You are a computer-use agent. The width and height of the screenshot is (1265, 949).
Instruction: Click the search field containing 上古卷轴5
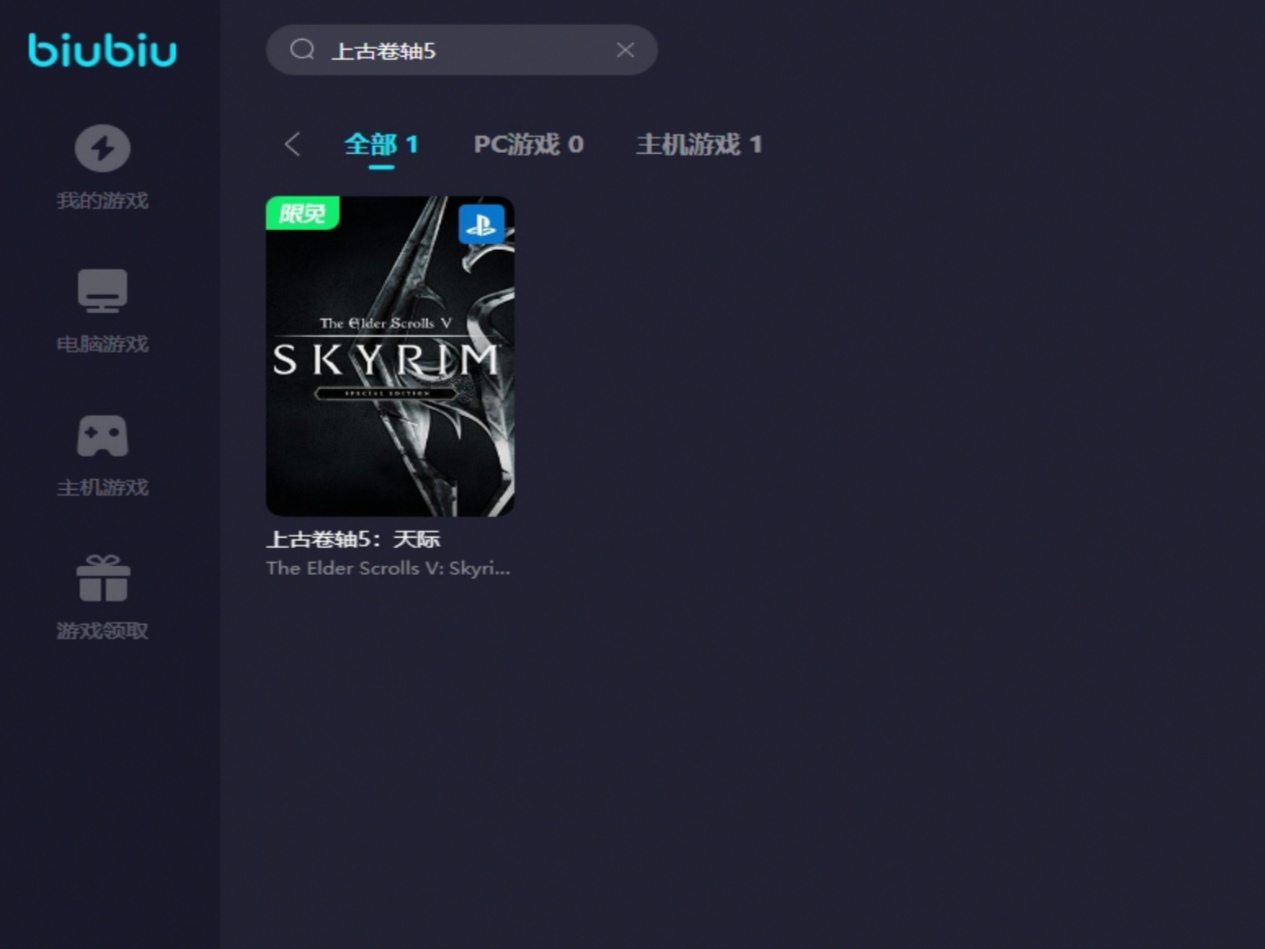[x=462, y=50]
